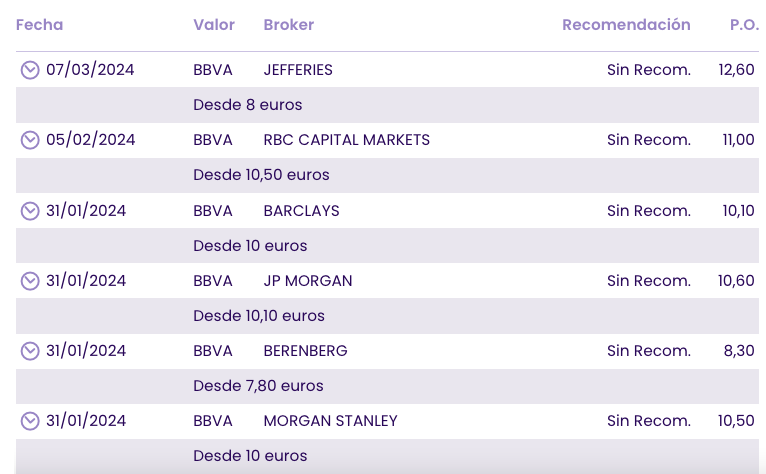The image size is (766, 474).
Task: Select the JEFFERIES broker name
Action: coord(297,70)
